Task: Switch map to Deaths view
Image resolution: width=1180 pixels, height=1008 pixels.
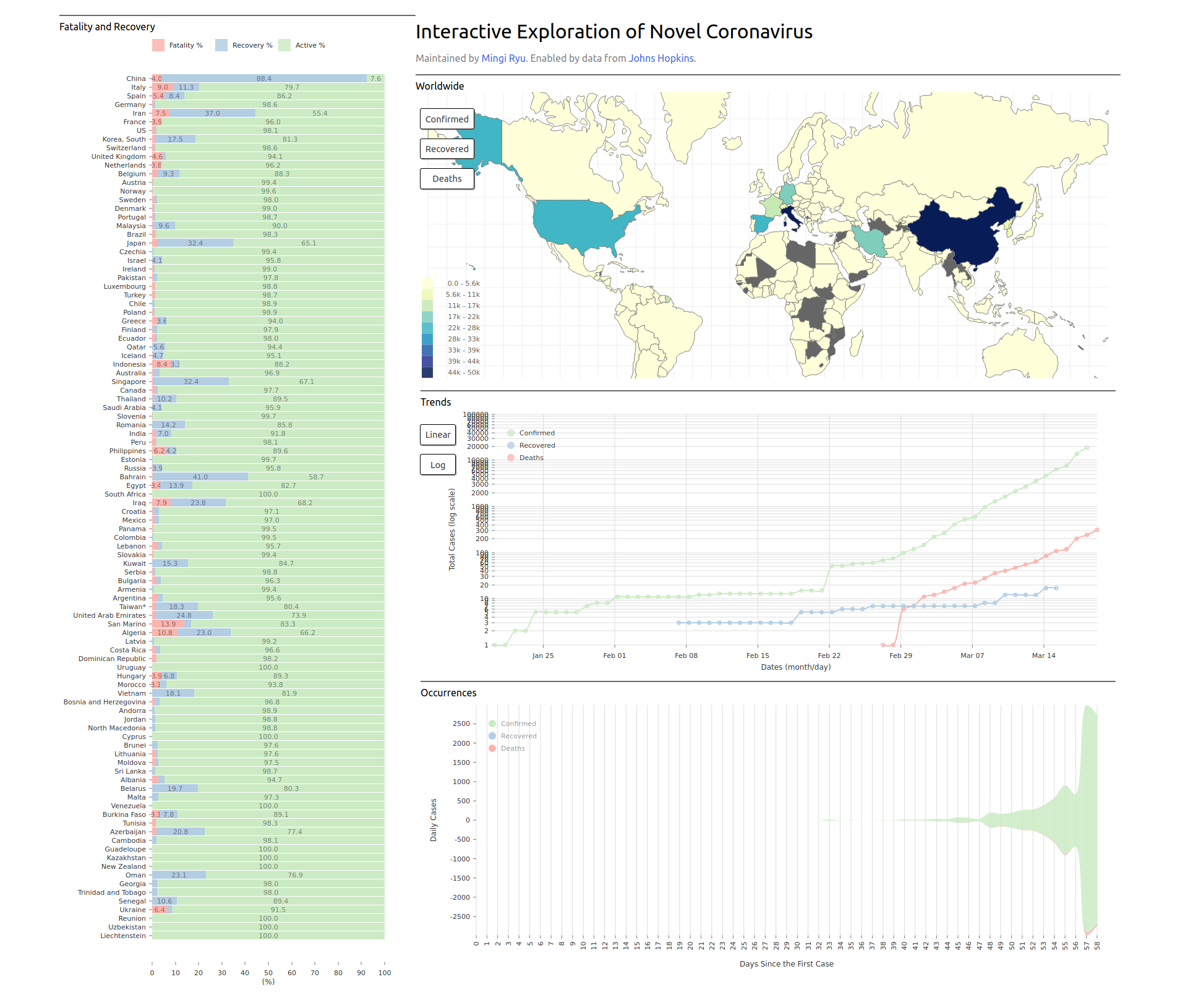Action: (447, 178)
